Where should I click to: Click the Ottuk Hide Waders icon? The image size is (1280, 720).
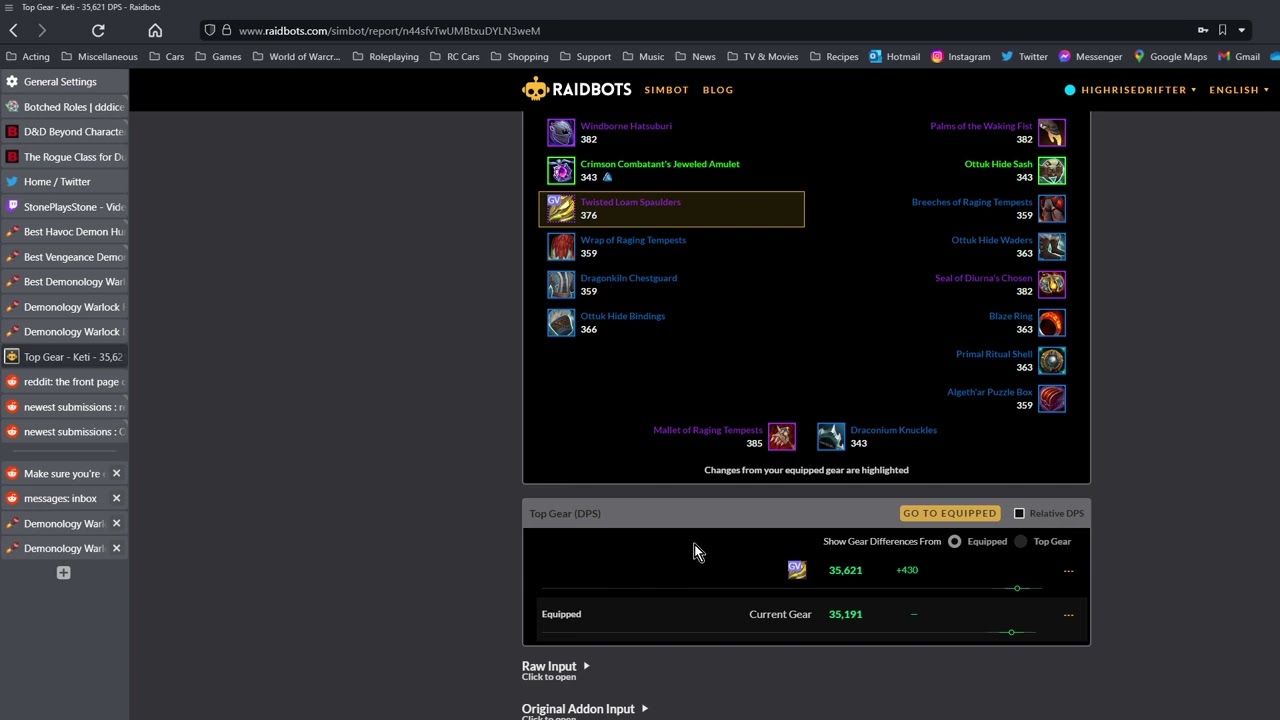point(1052,247)
